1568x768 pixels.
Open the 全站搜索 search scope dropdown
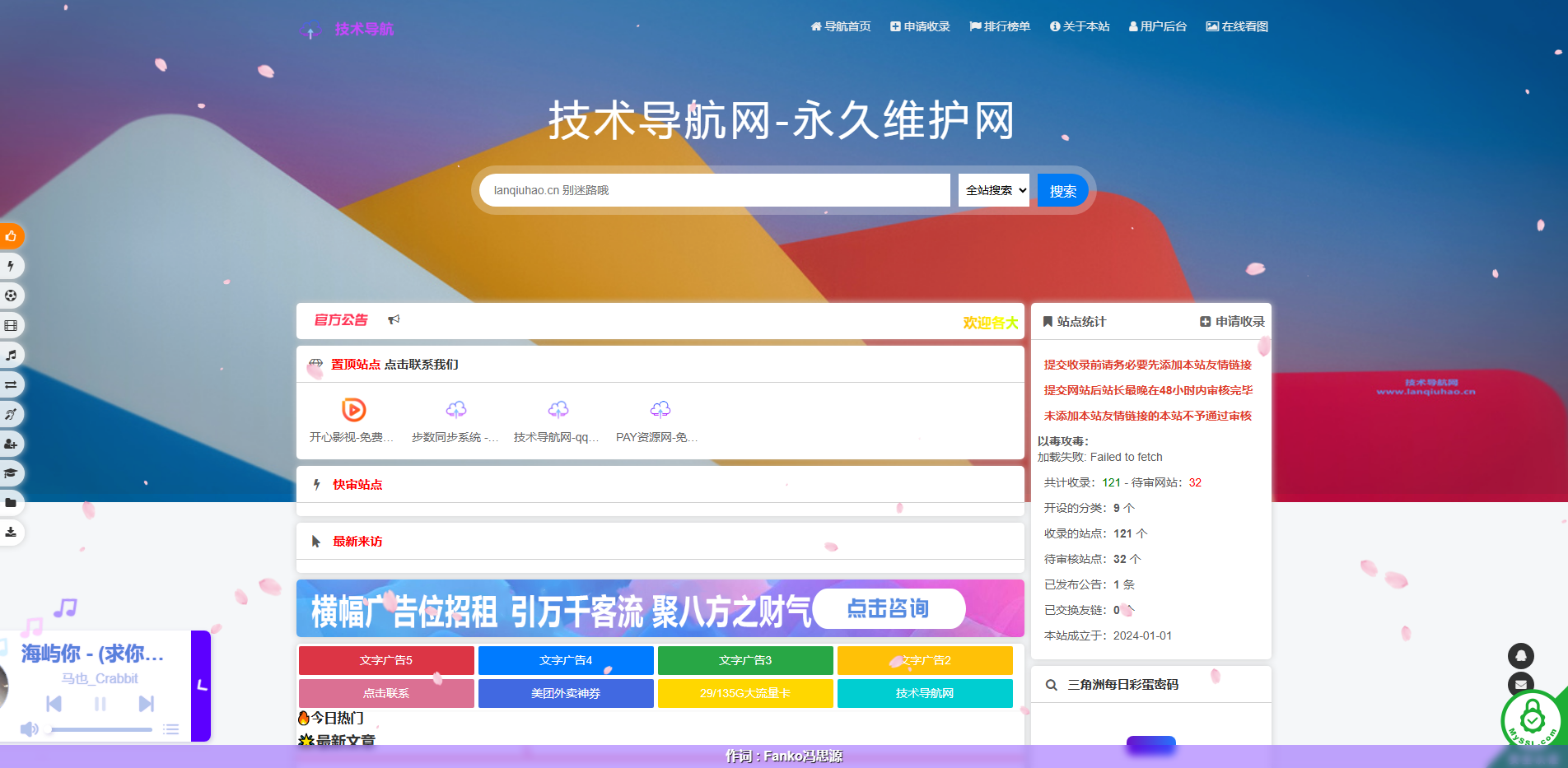click(x=993, y=190)
